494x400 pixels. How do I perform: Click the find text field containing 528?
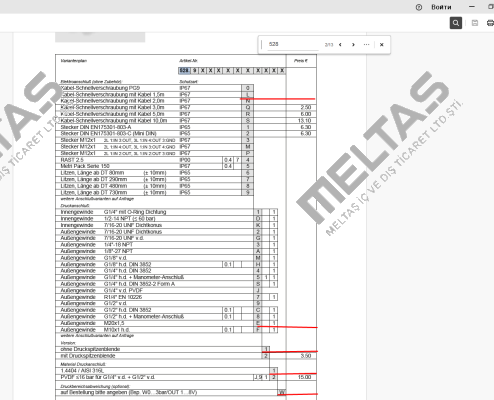293,44
